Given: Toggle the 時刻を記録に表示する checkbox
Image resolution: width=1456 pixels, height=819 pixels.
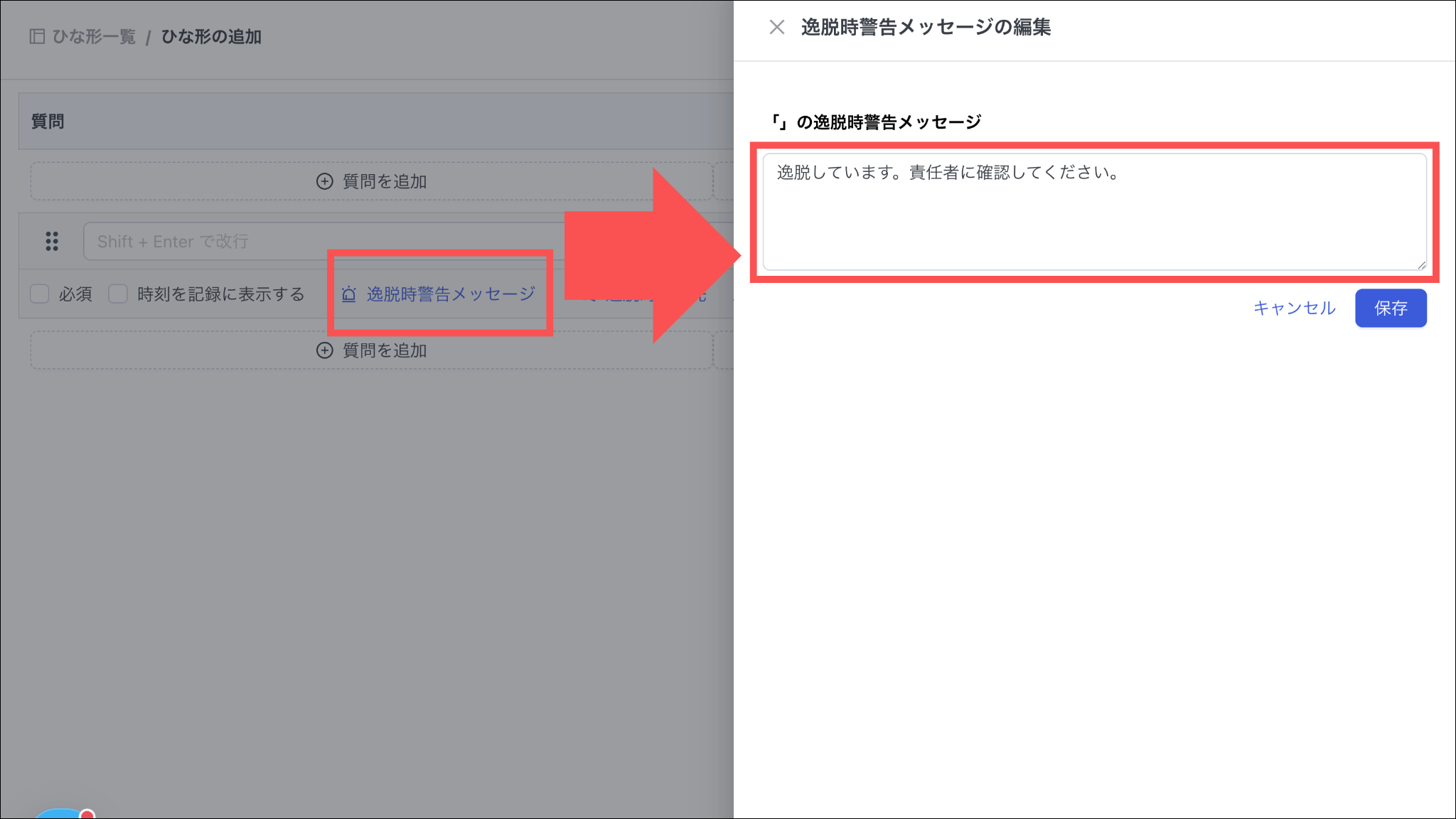Looking at the screenshot, I should point(118,294).
